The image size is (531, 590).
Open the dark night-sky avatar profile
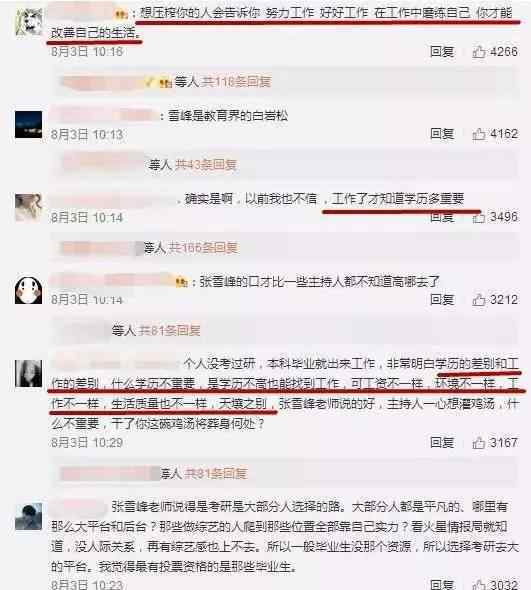click(28, 125)
